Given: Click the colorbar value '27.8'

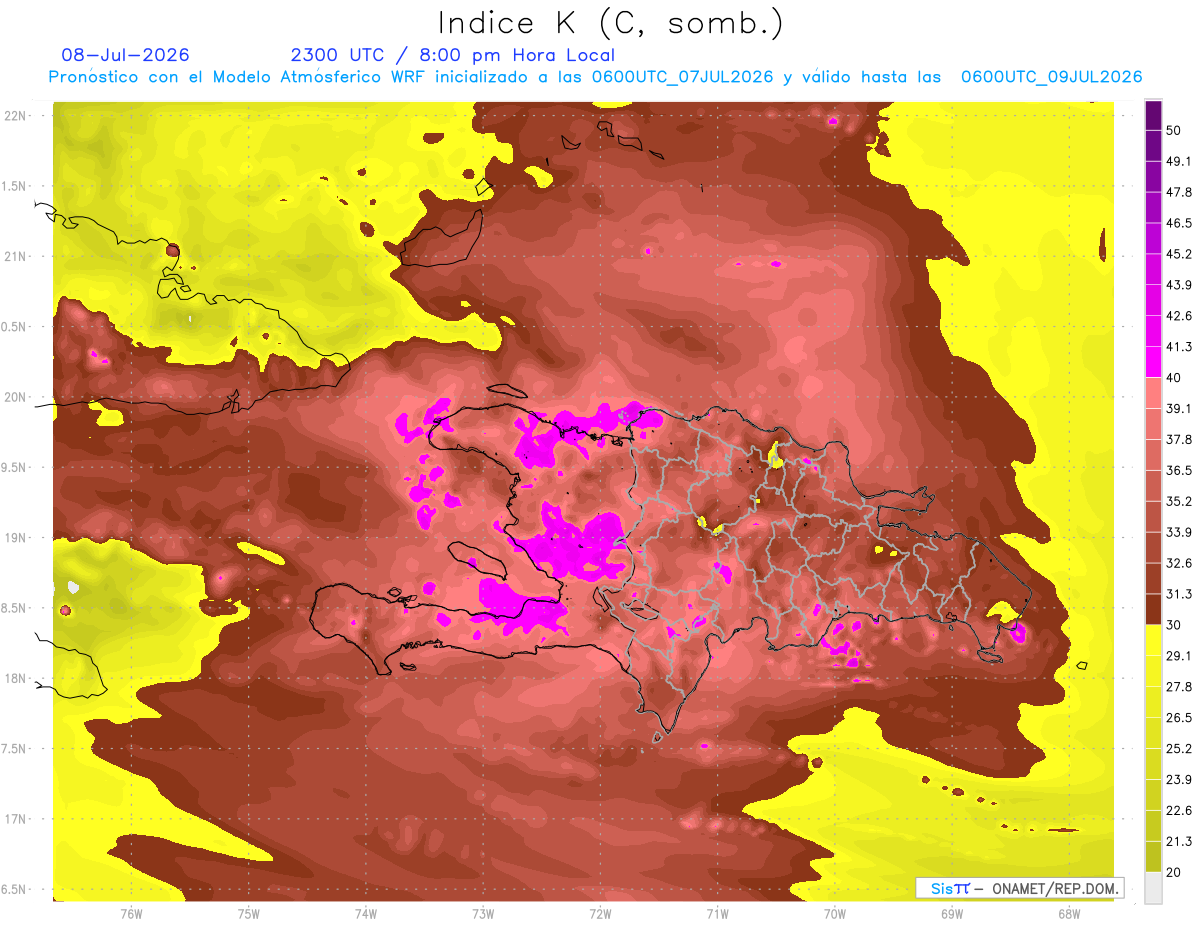Looking at the screenshot, I should click(1178, 687).
